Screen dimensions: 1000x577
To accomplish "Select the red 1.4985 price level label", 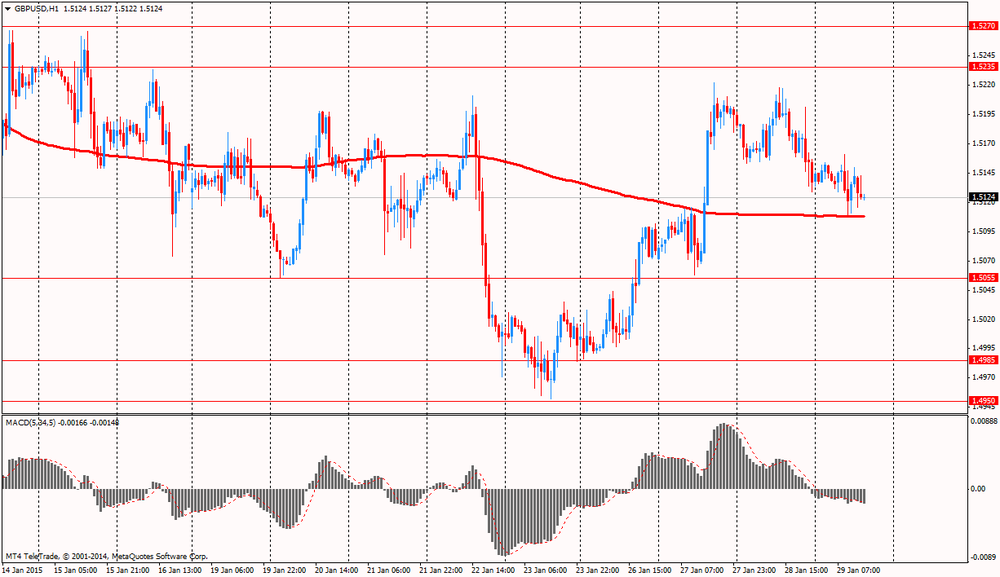I will (x=983, y=360).
